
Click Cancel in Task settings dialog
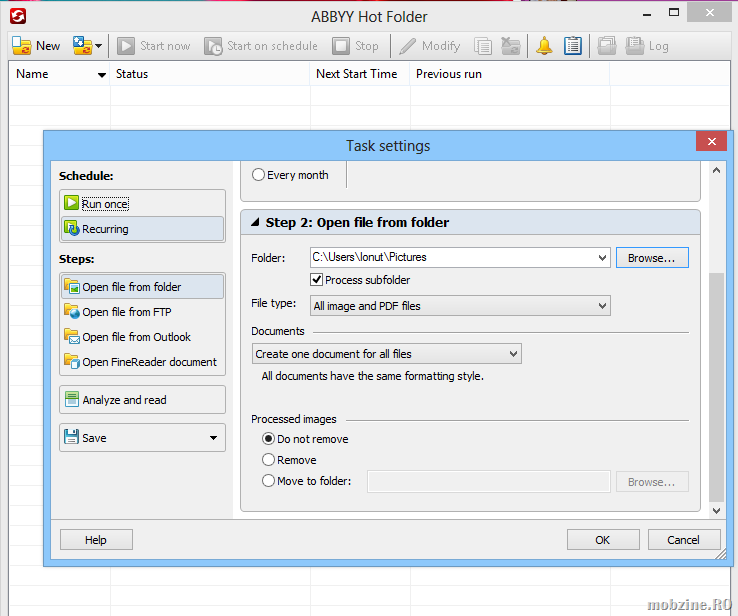pos(684,540)
